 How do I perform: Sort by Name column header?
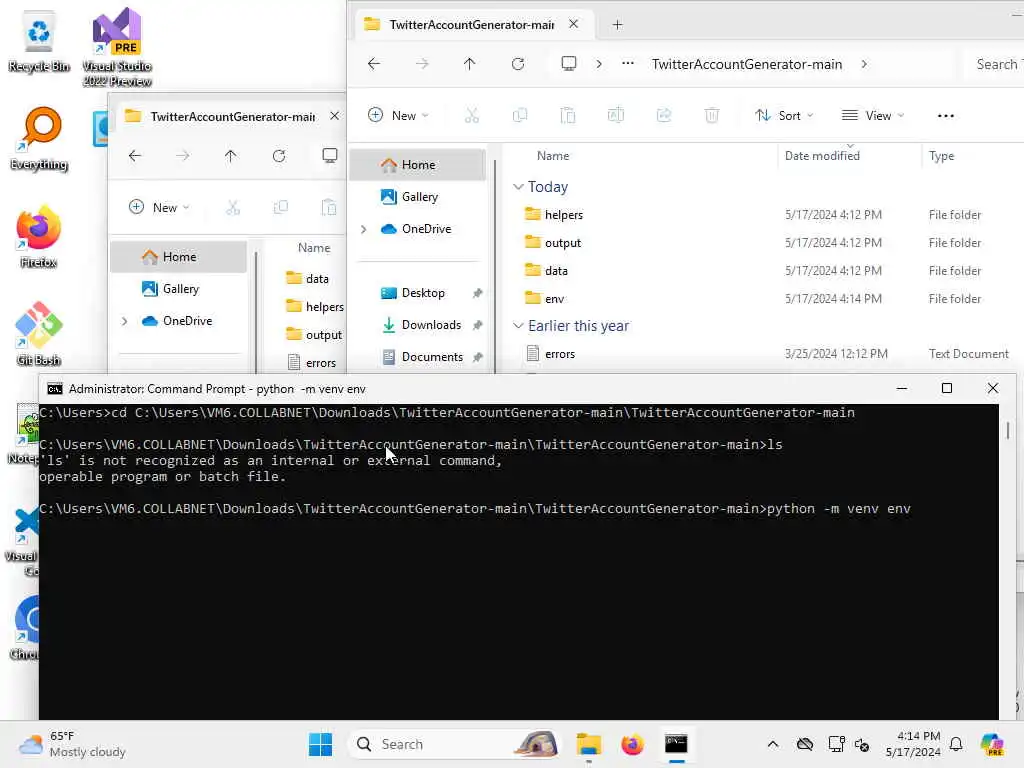(552, 156)
